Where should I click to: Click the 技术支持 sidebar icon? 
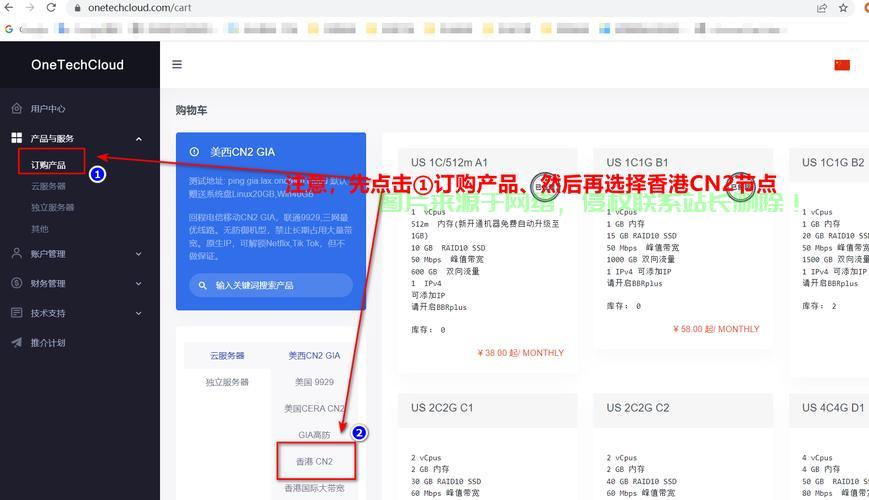point(16,313)
